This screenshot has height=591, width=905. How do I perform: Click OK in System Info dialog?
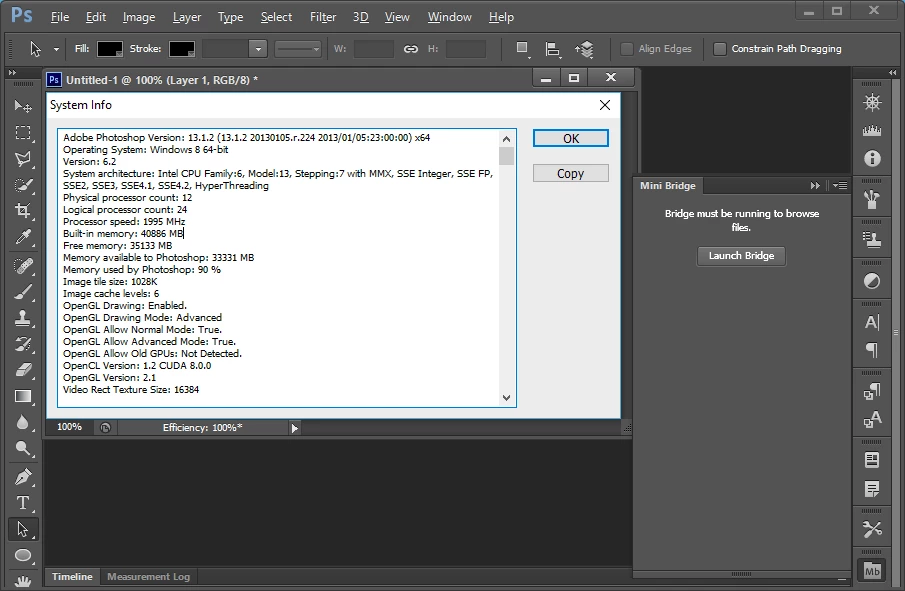click(570, 139)
